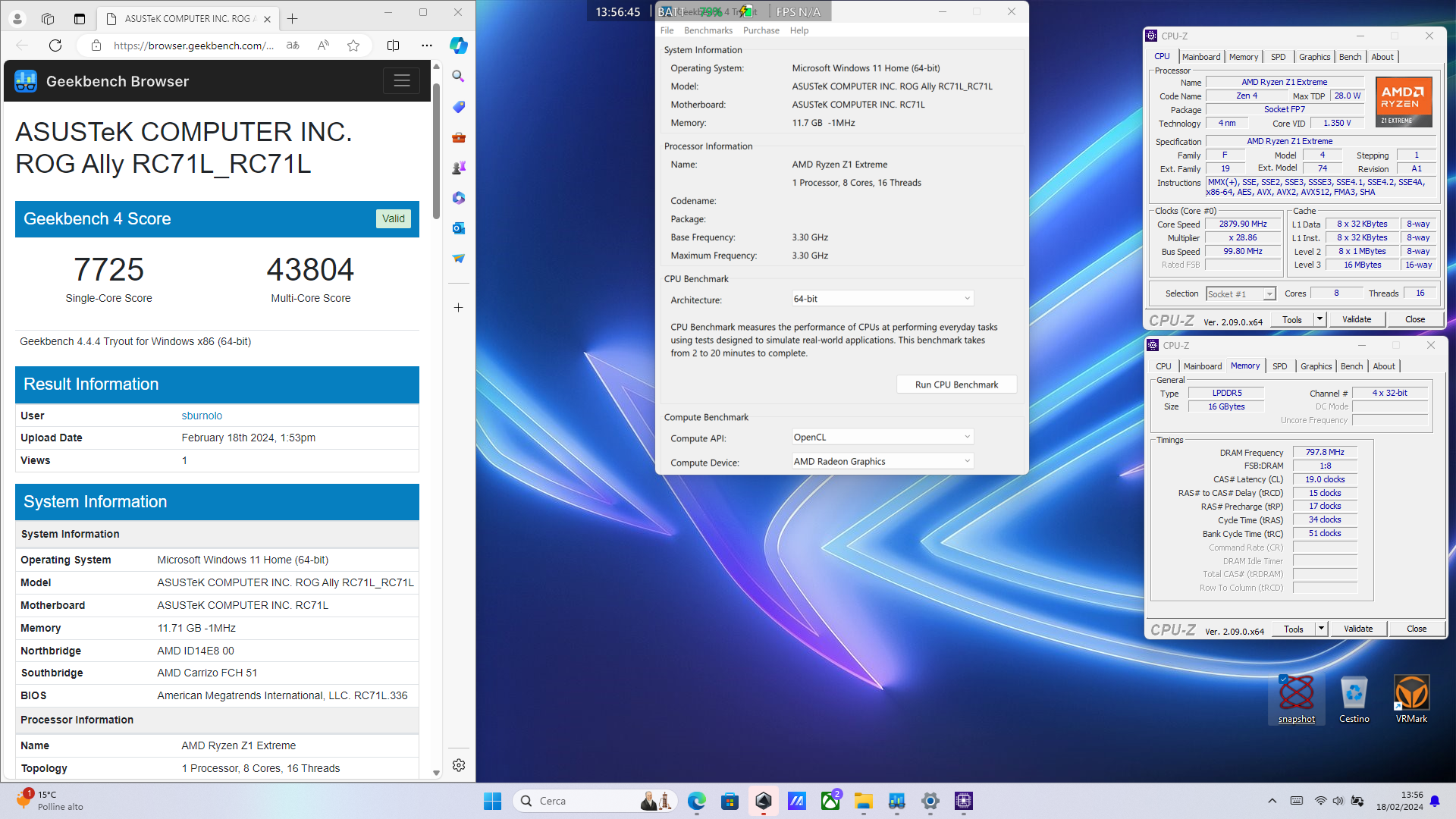This screenshot has width=1456, height=819.
Task: Open Copilot in the Edge sidebar
Action: 458,45
